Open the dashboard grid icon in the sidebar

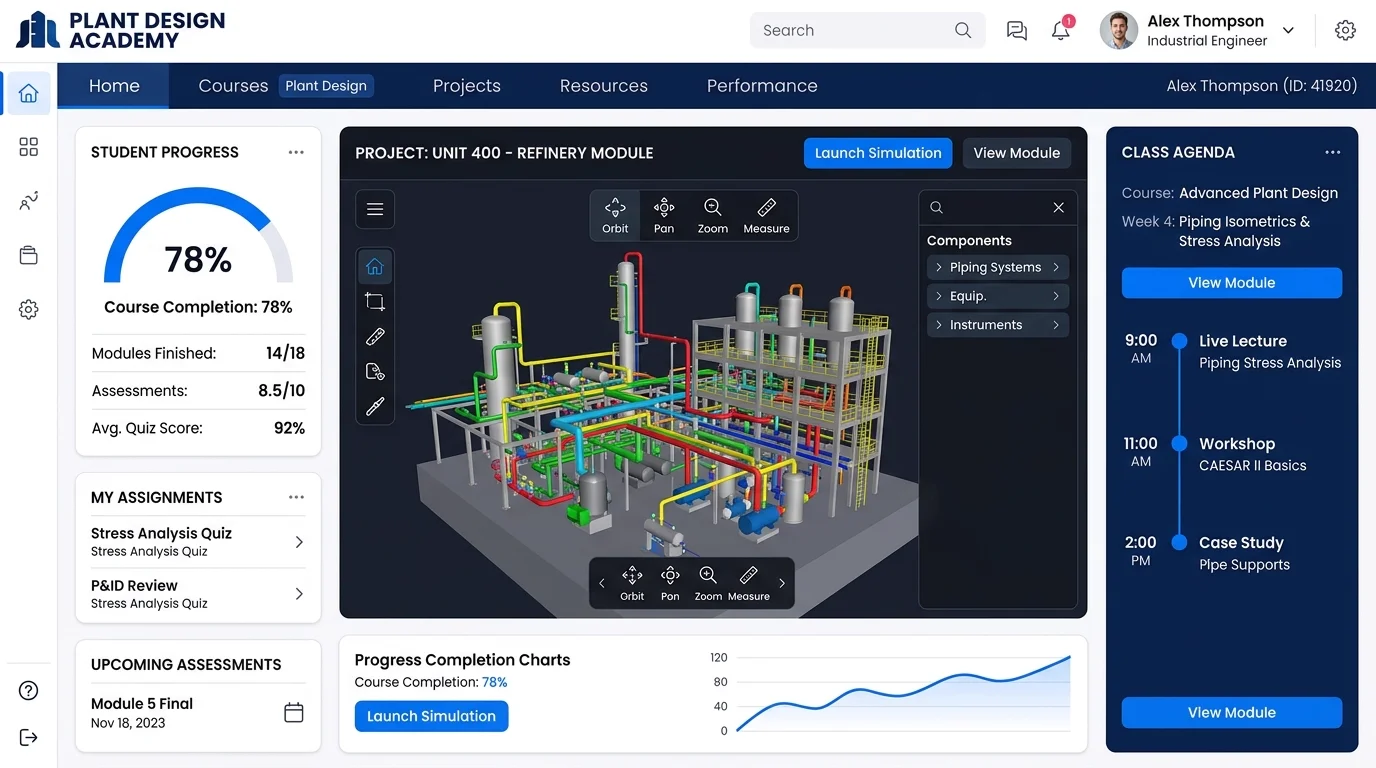[x=29, y=147]
